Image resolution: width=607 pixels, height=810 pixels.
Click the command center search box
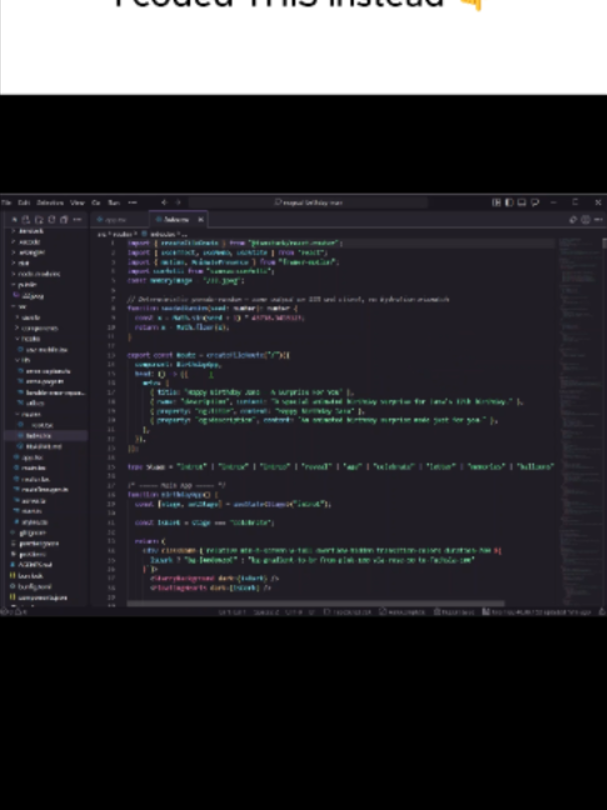(308, 202)
